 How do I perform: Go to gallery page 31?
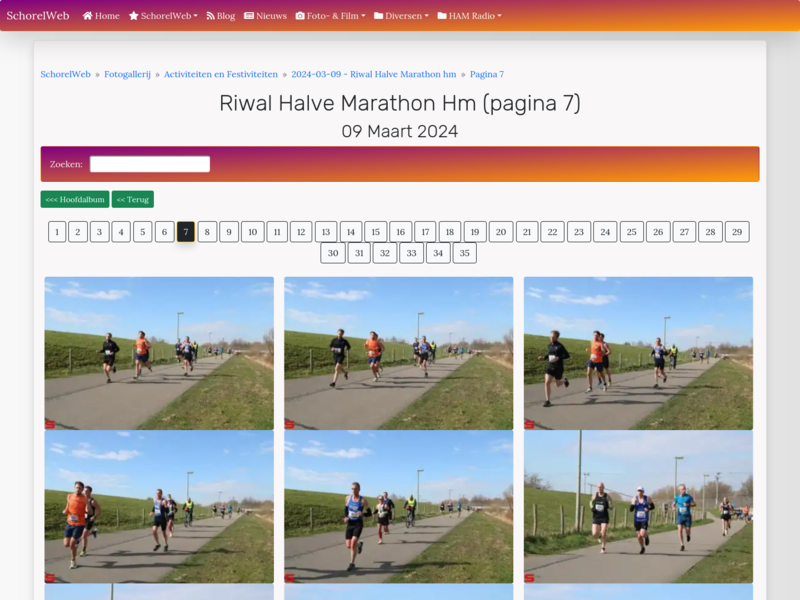click(359, 253)
